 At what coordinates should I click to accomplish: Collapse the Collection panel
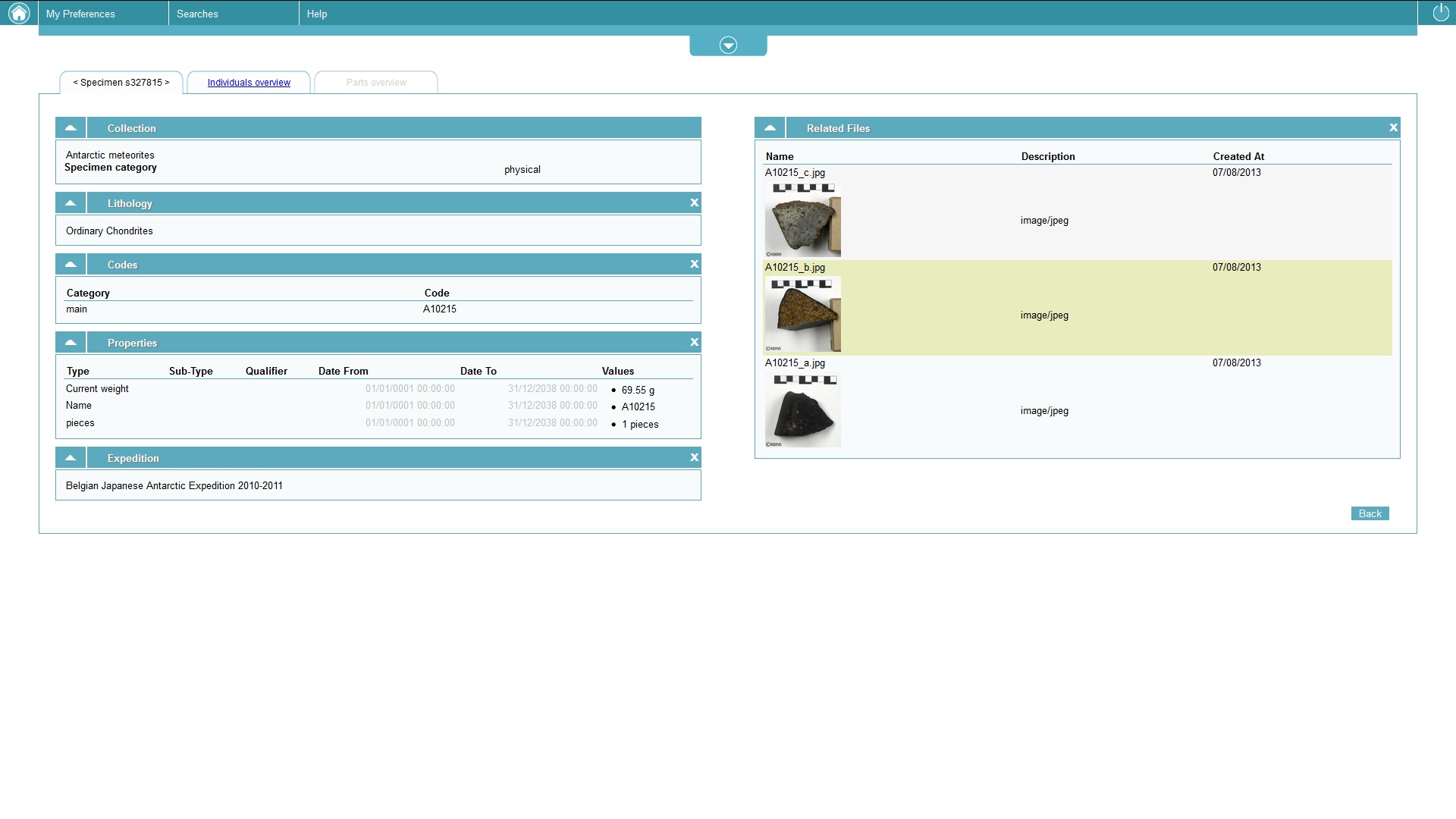71,127
